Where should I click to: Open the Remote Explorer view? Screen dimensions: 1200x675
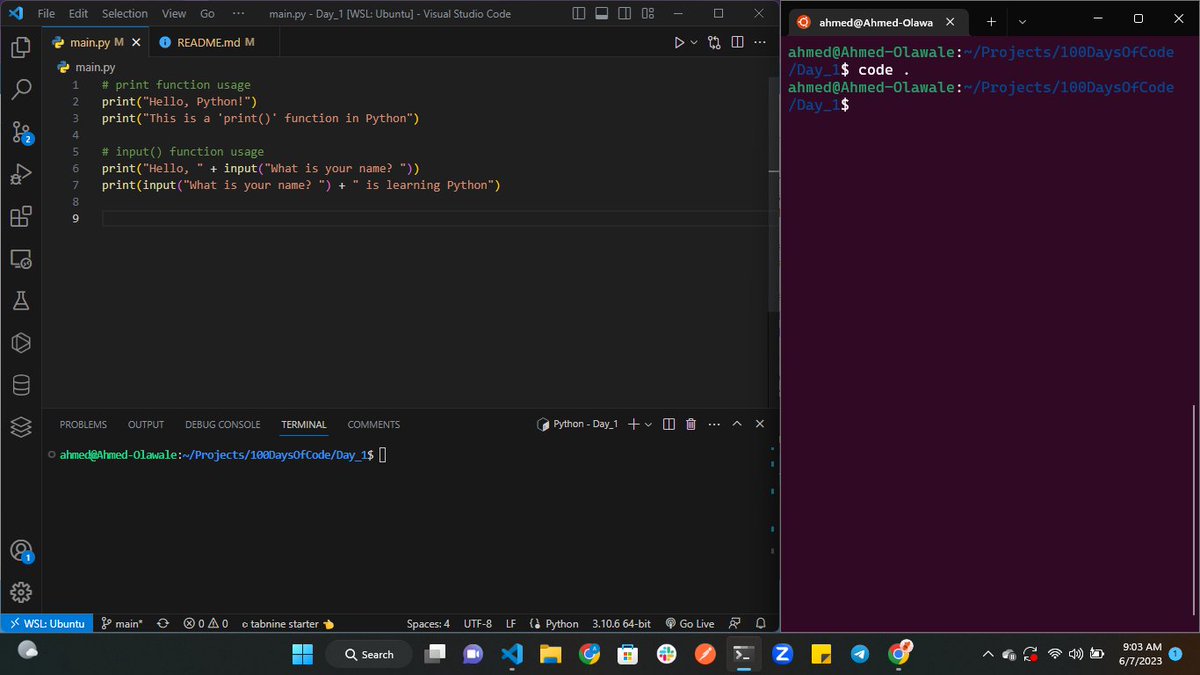21,260
